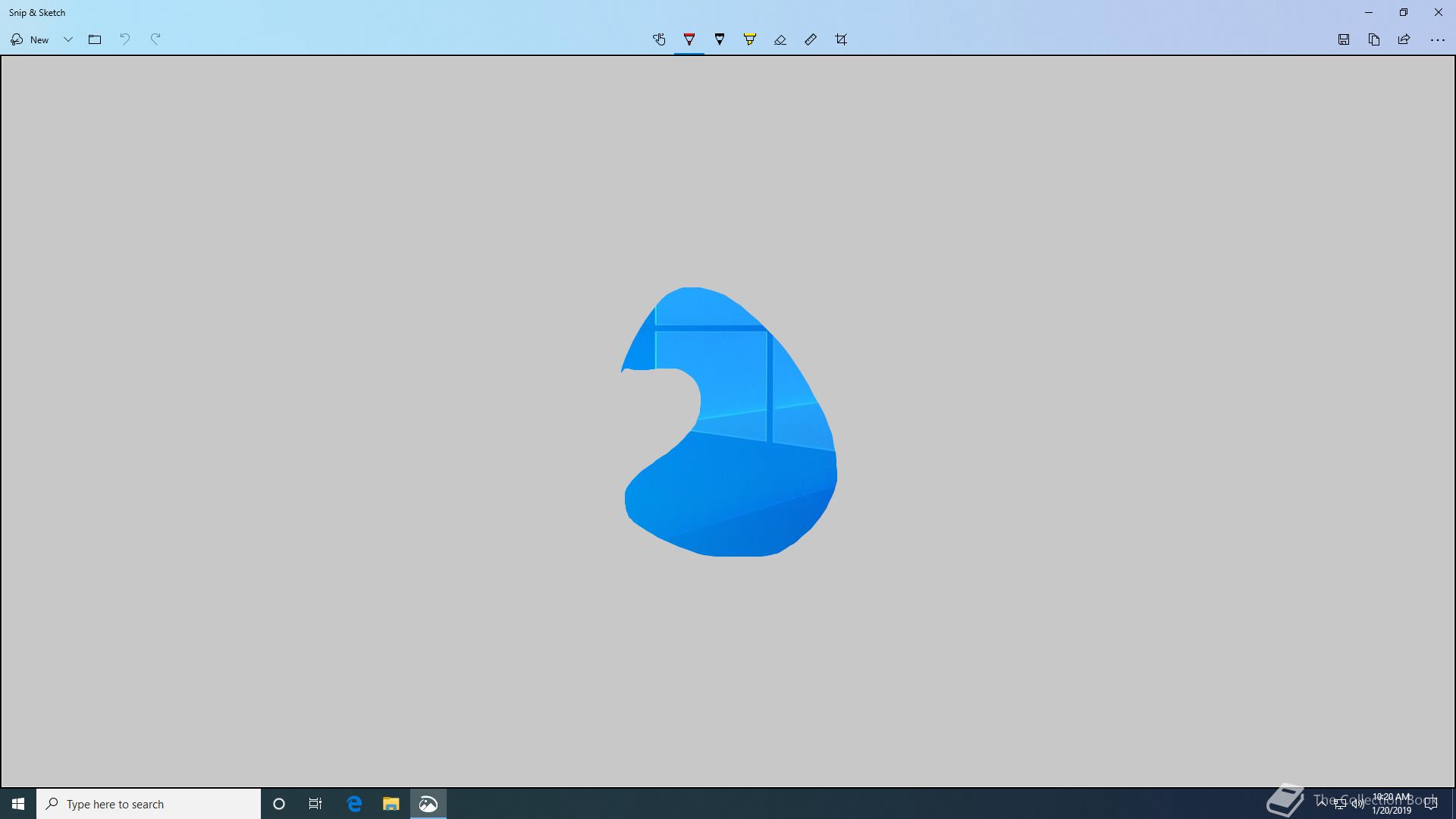Click the Snip & Sketch taskbar icon
The height and width of the screenshot is (819, 1456).
(x=428, y=804)
